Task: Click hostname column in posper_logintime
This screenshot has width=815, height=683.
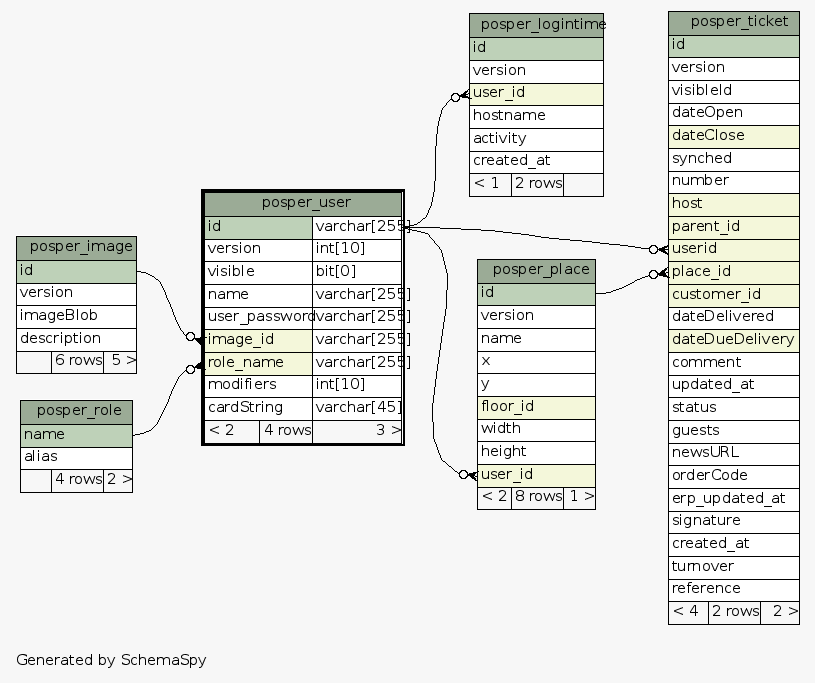Action: 536,116
